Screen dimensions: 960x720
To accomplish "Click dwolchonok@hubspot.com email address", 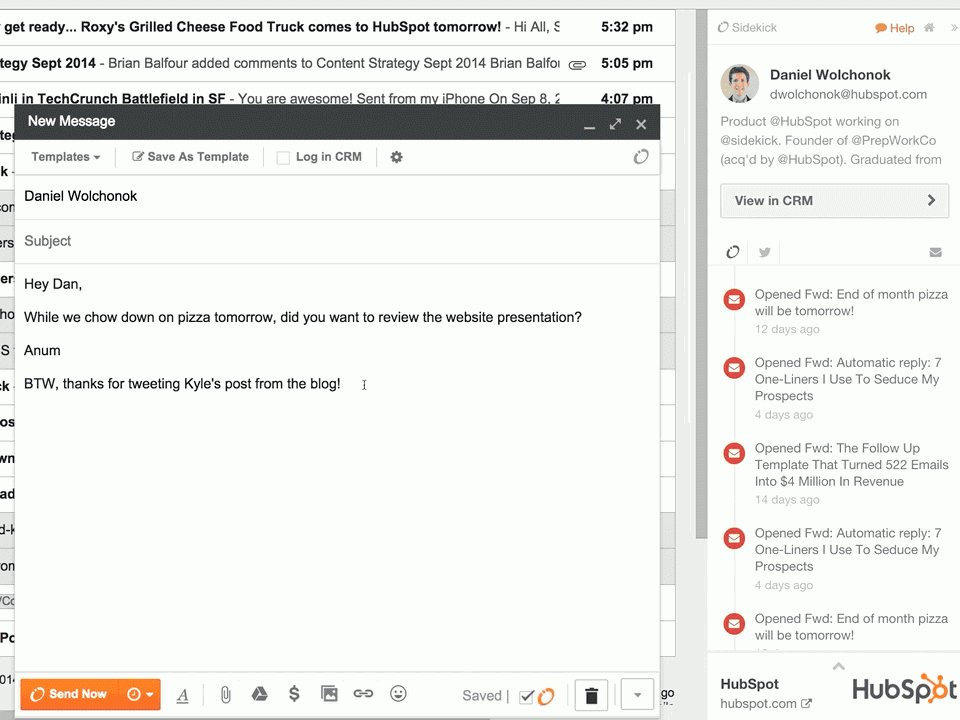I will pos(848,94).
